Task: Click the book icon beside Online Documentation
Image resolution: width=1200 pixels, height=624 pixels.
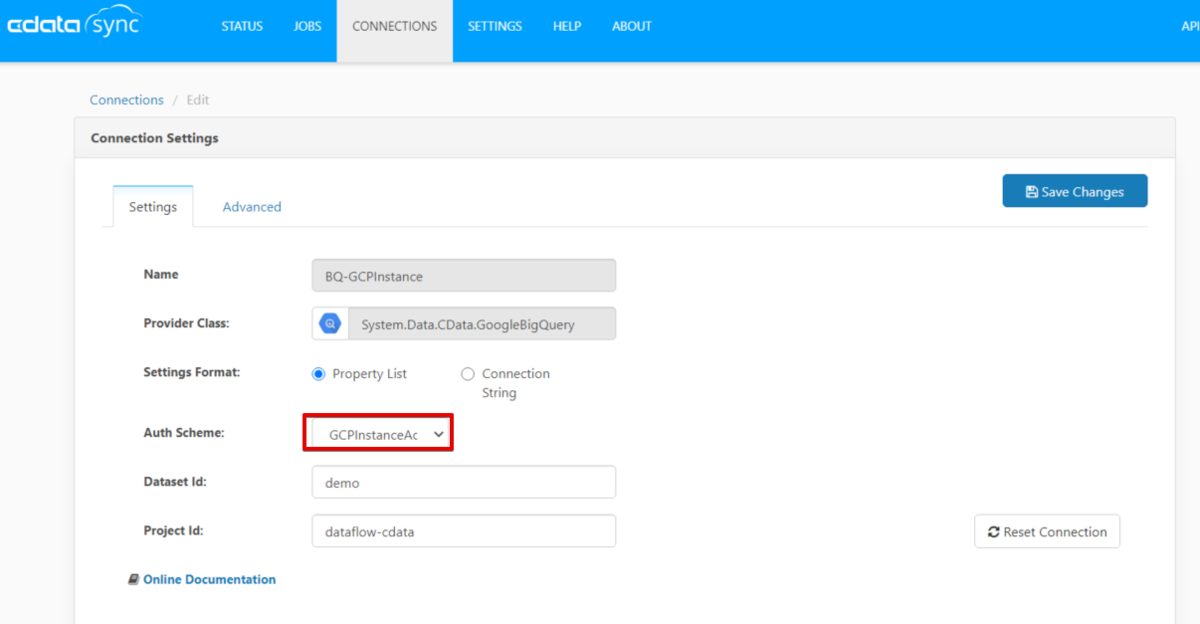Action: [x=133, y=579]
